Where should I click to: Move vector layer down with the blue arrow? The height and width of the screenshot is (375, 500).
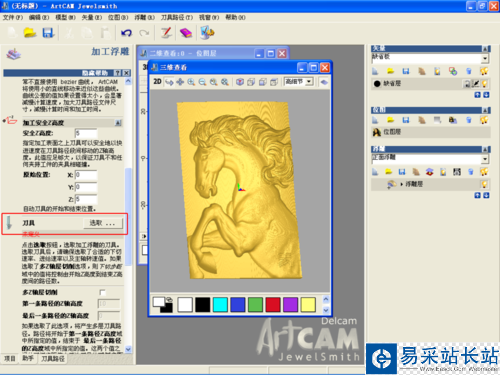[x=486, y=95]
